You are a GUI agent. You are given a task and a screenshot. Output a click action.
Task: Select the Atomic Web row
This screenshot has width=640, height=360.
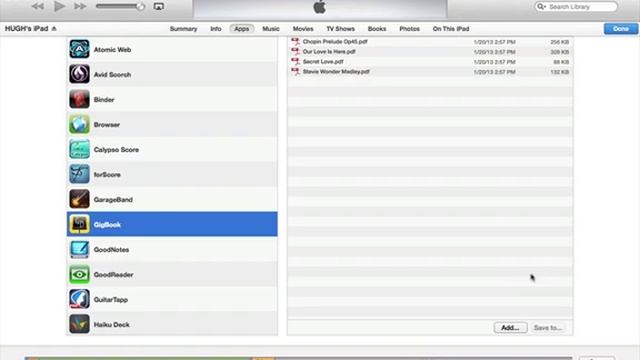(172, 49)
